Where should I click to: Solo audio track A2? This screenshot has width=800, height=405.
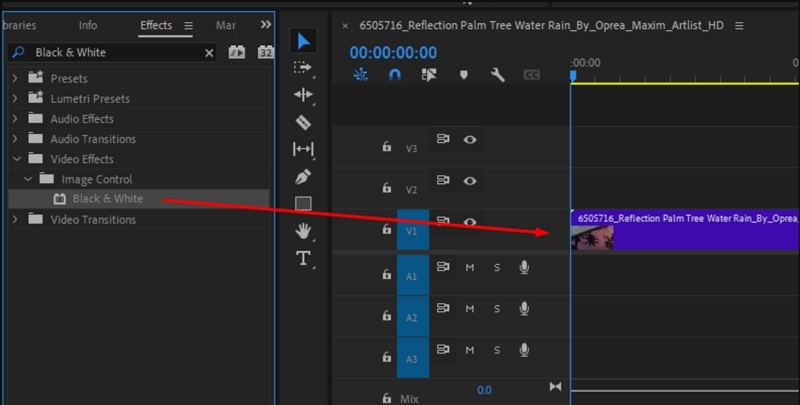coord(496,309)
